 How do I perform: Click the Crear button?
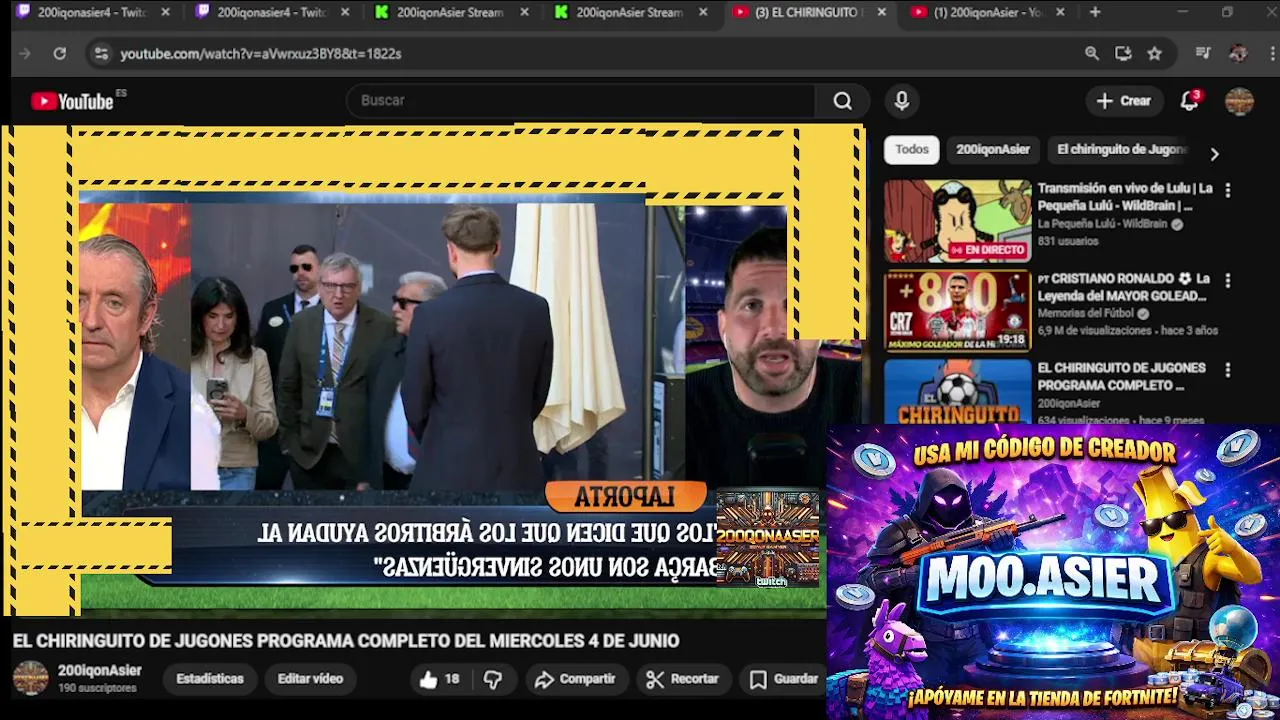point(1123,101)
